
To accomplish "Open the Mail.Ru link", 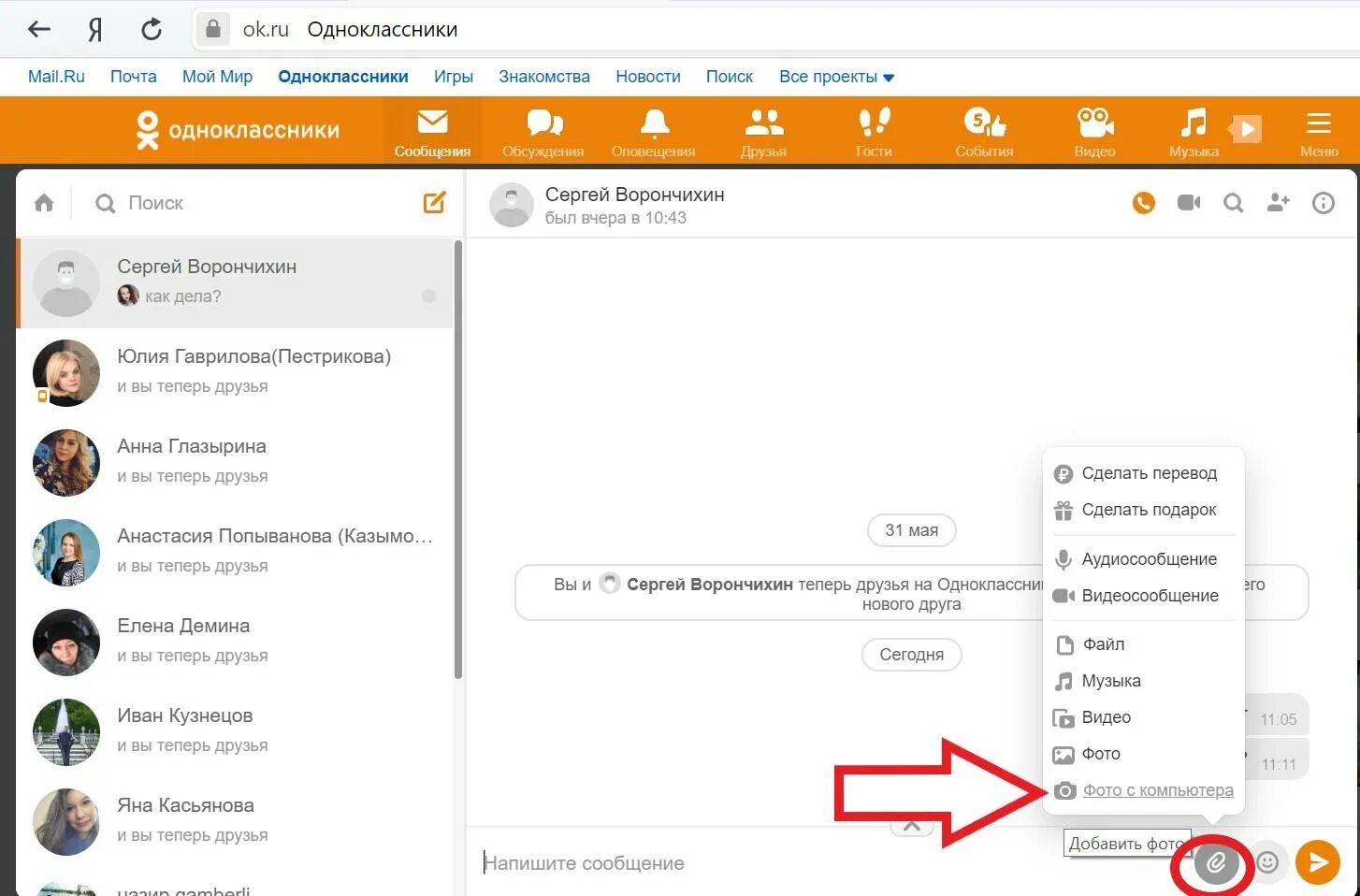I will [56, 77].
